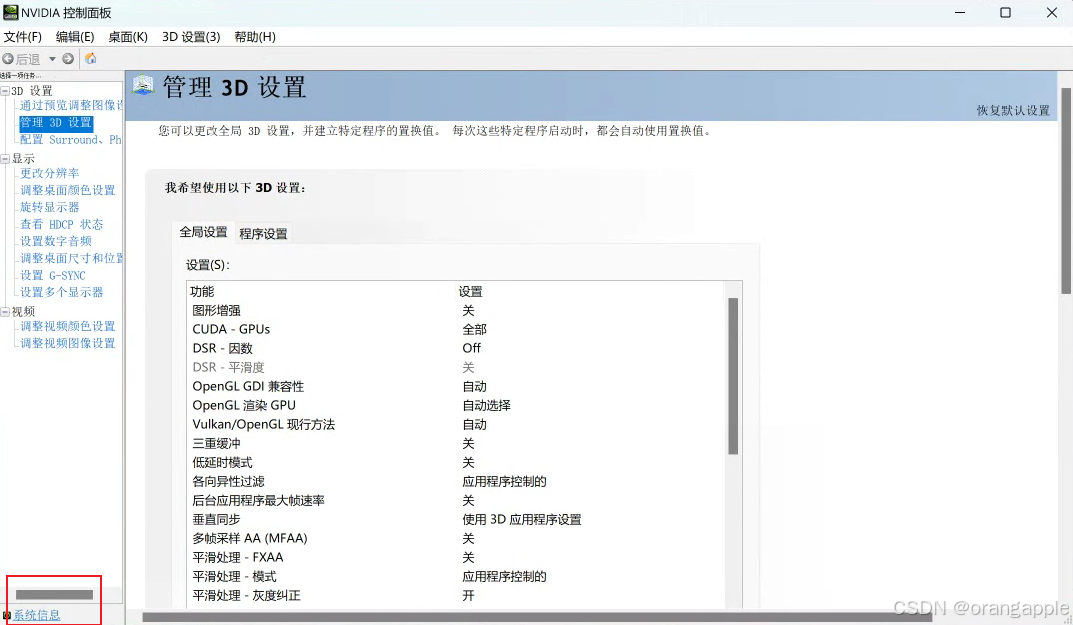The height and width of the screenshot is (625, 1073).
Task: Open the 桌面(K) menu
Action: point(128,37)
